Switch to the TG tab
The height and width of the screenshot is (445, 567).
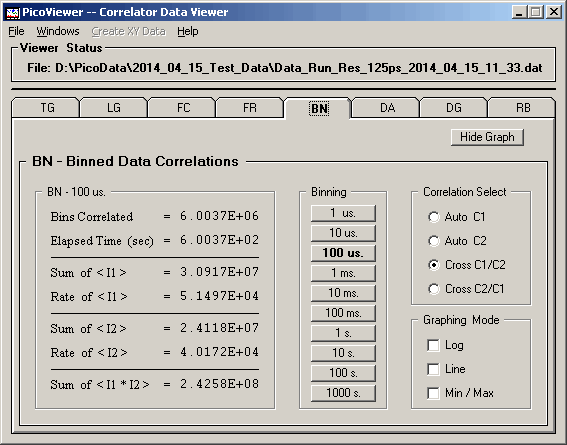pos(46,108)
